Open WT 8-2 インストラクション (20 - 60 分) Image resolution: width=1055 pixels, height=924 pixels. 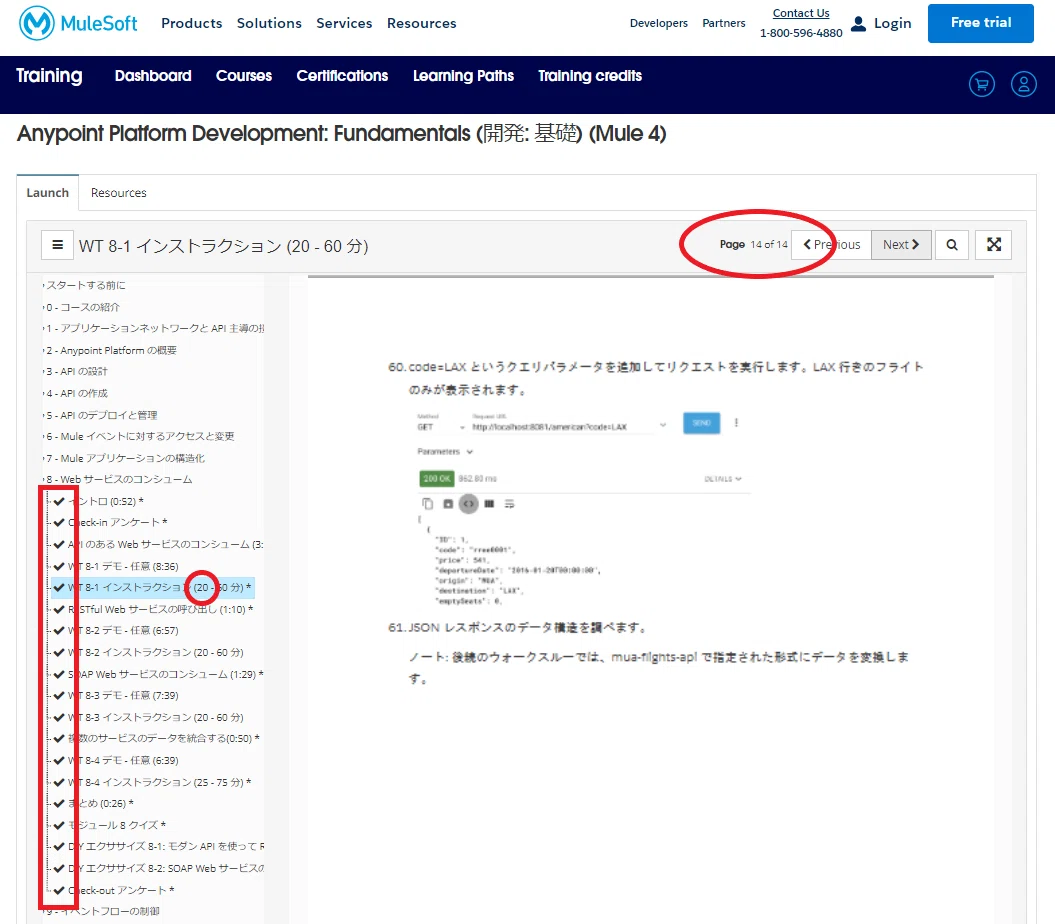click(155, 652)
